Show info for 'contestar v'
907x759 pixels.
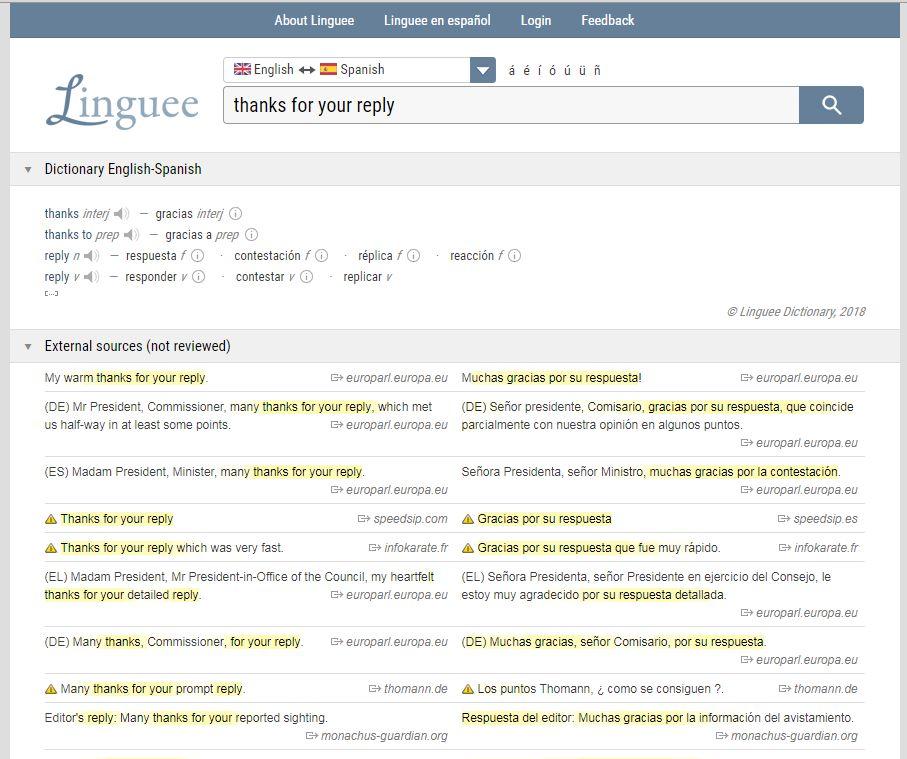(x=307, y=277)
